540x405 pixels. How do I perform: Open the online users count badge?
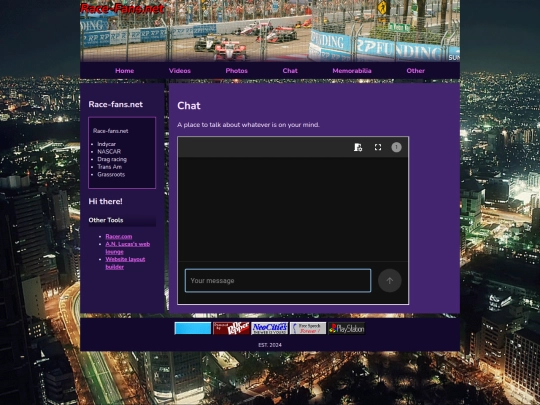(396, 147)
